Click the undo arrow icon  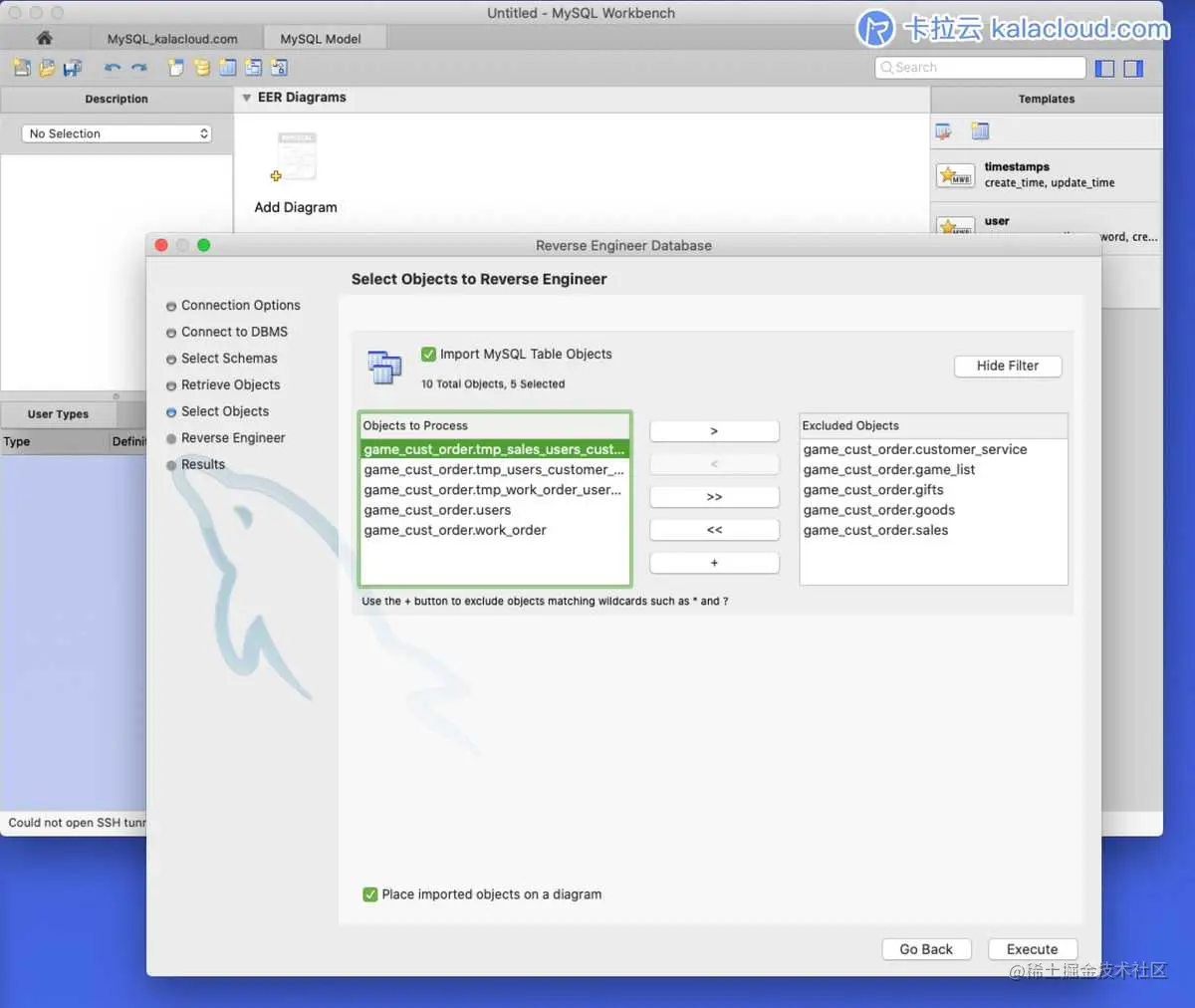pyautogui.click(x=113, y=68)
